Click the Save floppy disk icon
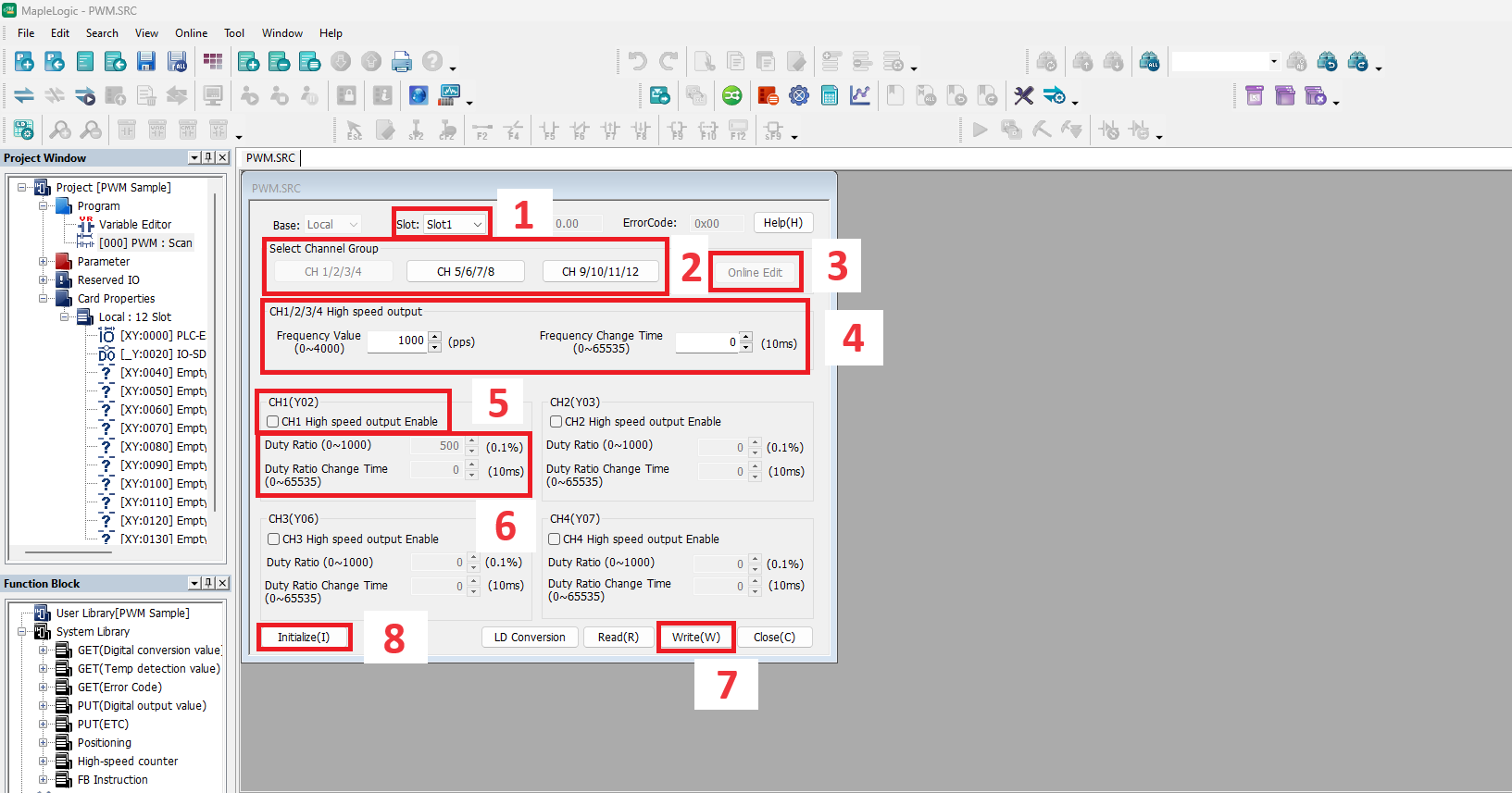 pyautogui.click(x=146, y=62)
